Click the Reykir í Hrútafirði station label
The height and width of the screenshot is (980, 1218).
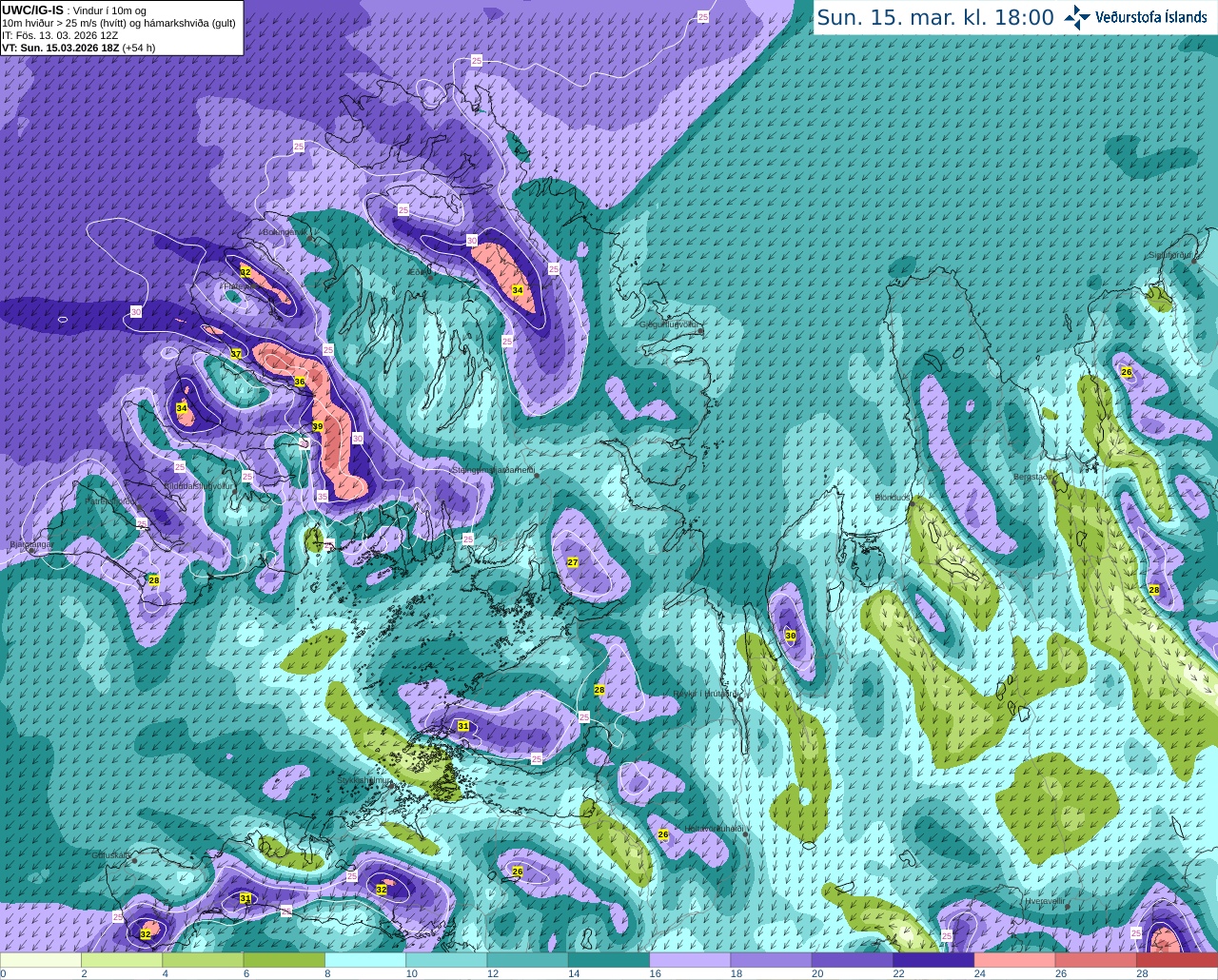(x=707, y=694)
